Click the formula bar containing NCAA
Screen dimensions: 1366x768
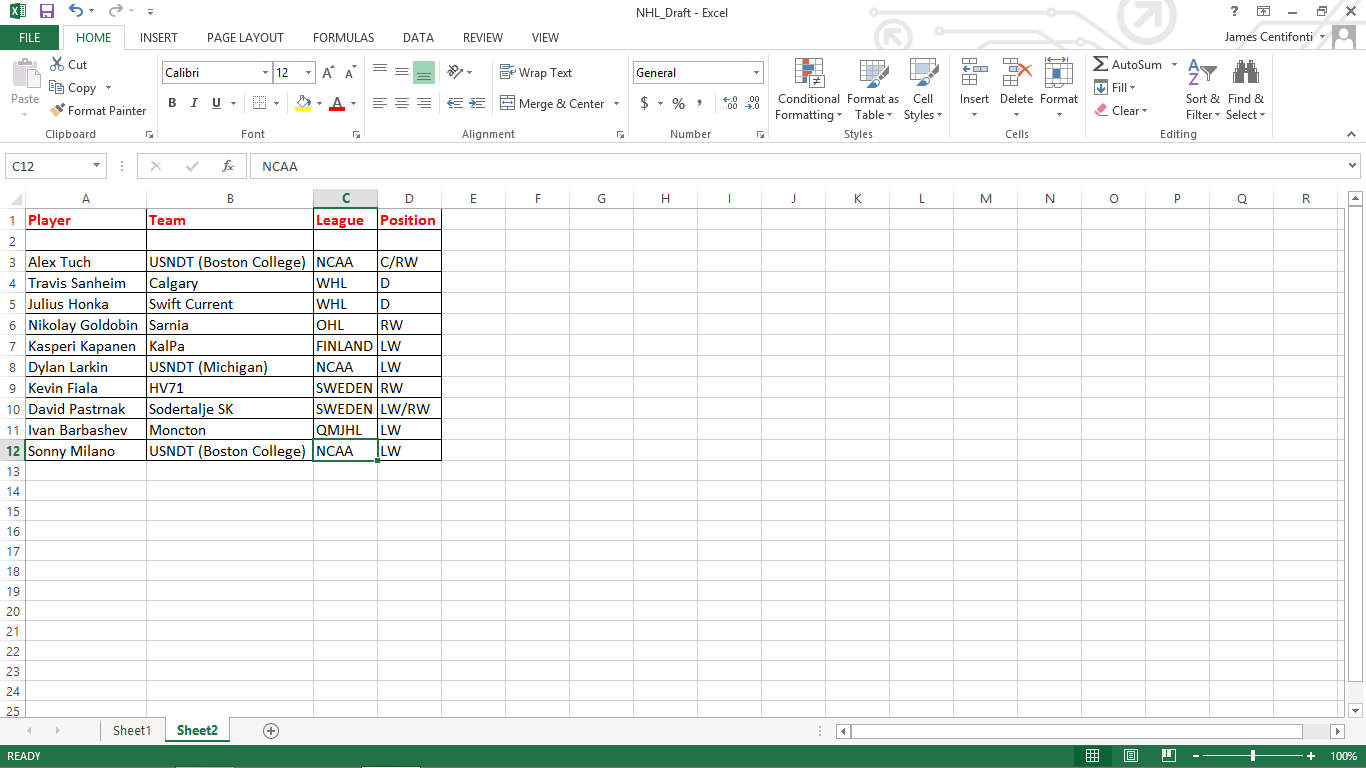point(797,167)
